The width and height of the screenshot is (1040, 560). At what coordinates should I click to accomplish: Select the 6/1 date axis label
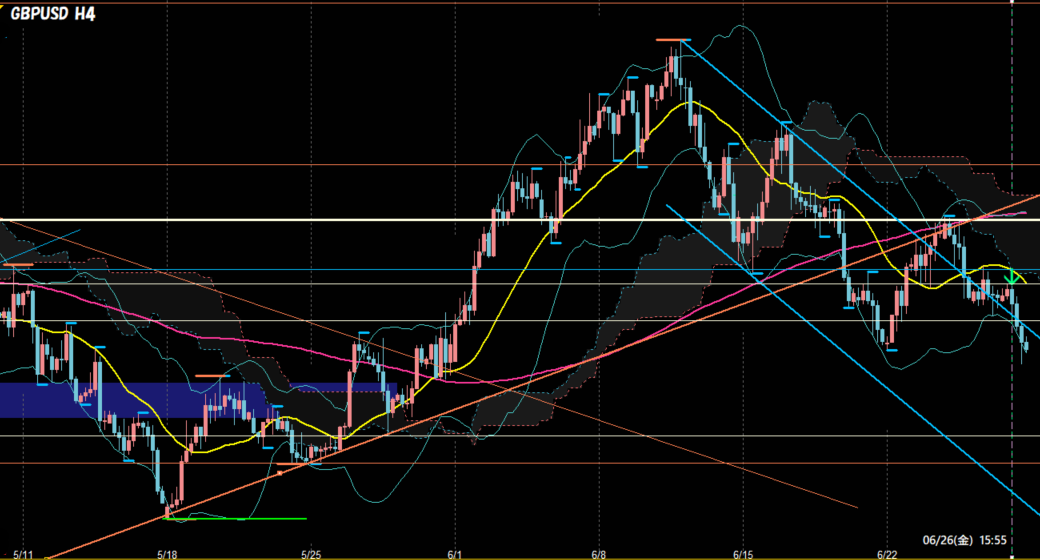pyautogui.click(x=454, y=554)
